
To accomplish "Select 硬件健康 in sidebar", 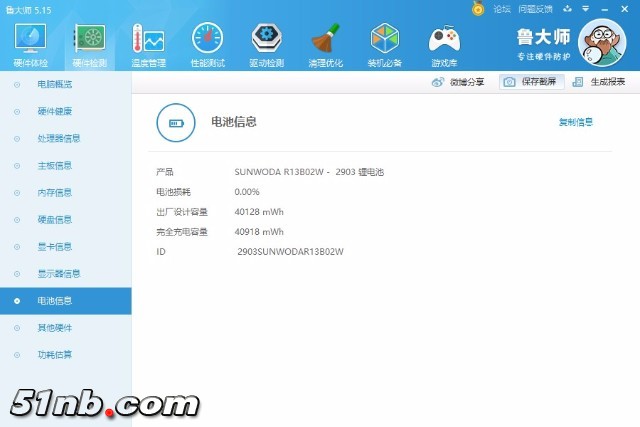I will [x=66, y=111].
